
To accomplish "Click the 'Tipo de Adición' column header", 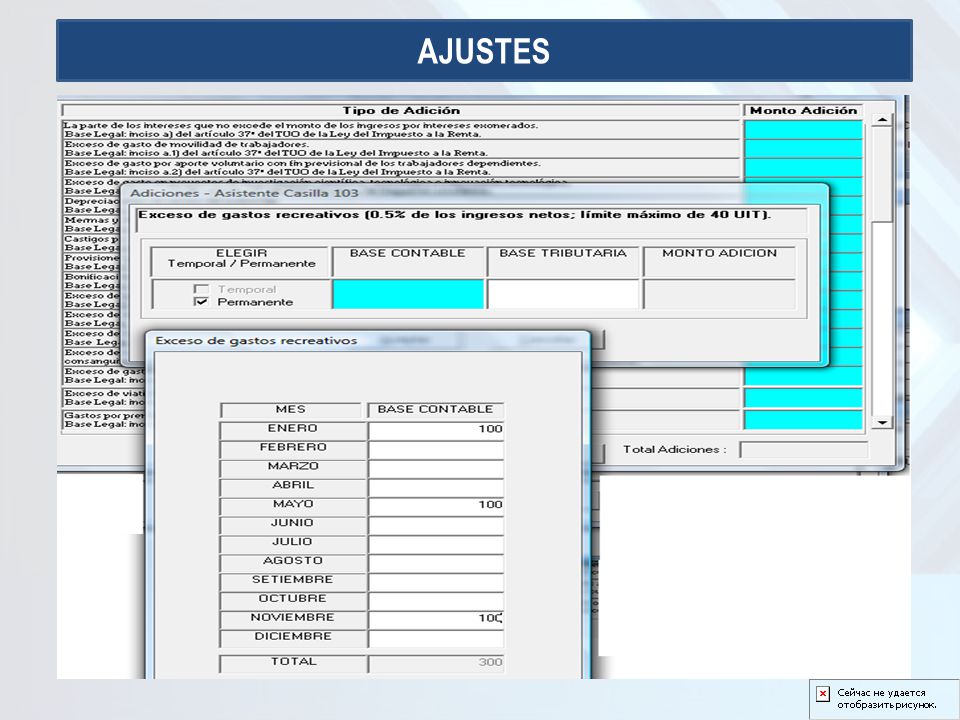I will [401, 111].
